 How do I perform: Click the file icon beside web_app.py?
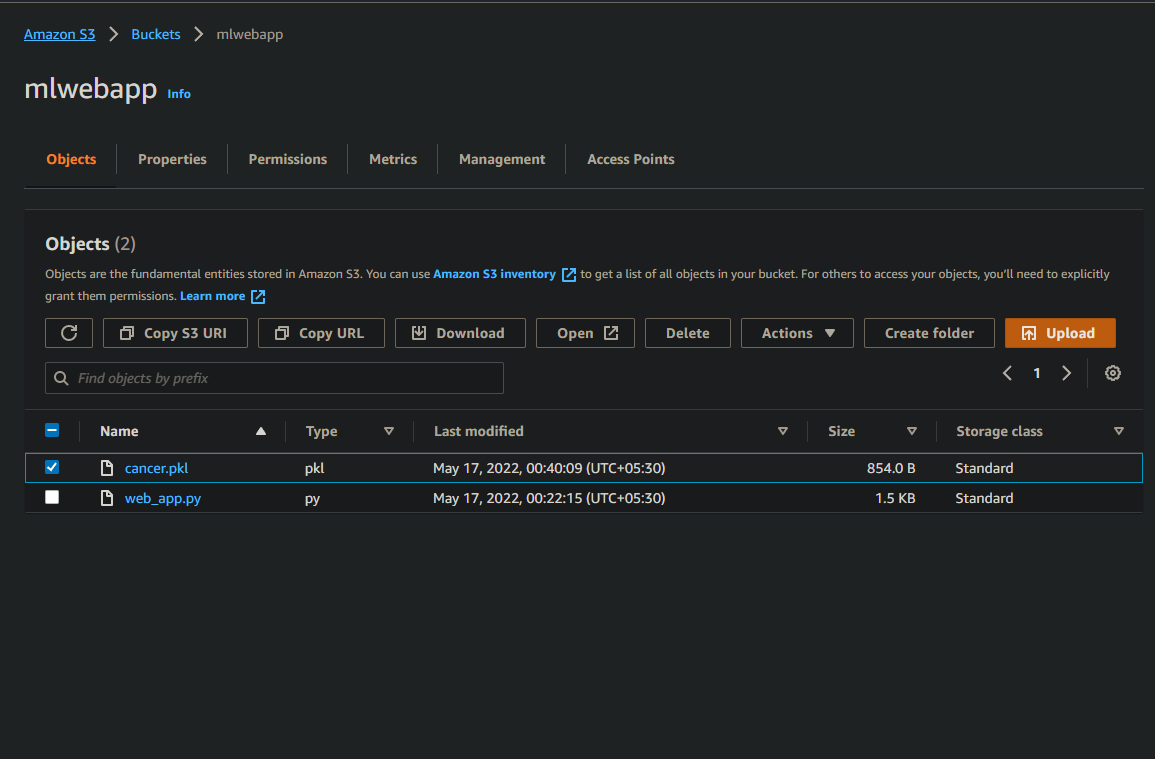click(x=107, y=498)
